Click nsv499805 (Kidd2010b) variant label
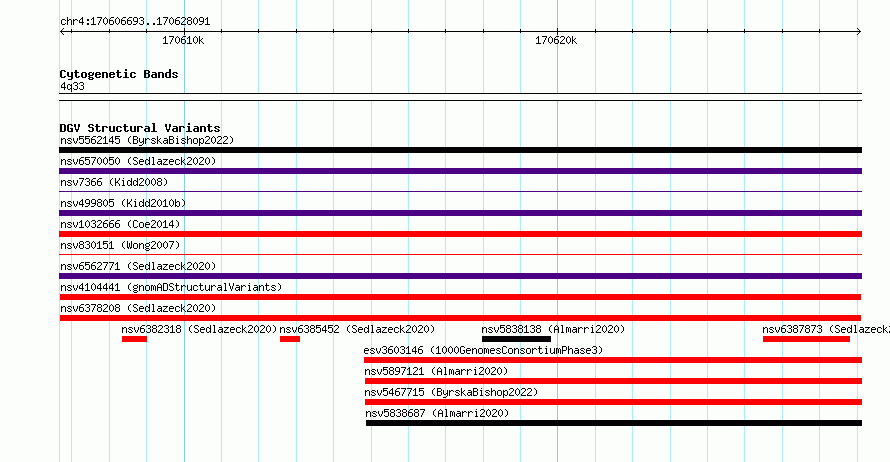Image resolution: width=890 pixels, height=462 pixels. tap(123, 203)
